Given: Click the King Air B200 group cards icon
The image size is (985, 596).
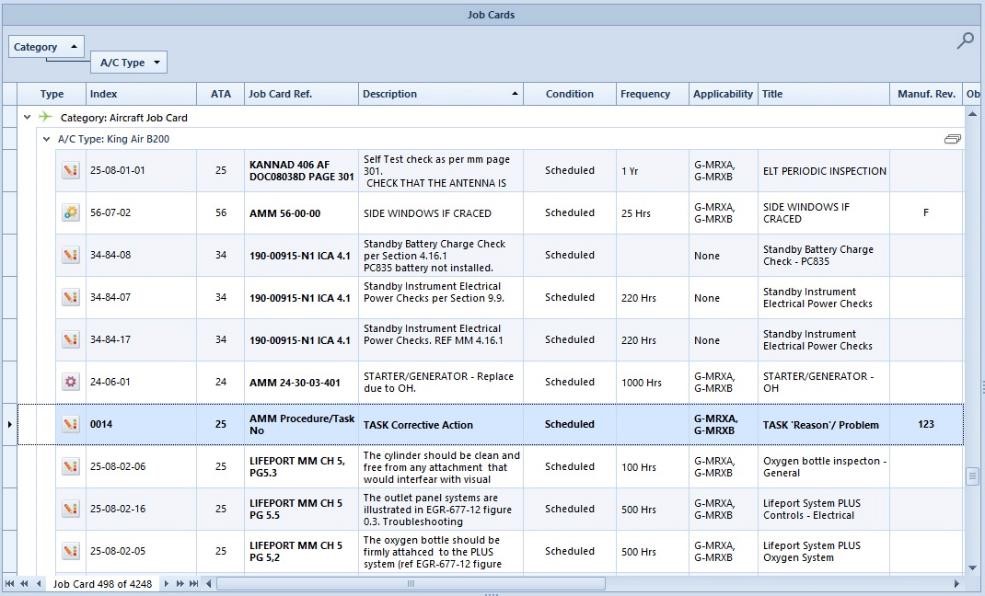Looking at the screenshot, I should (x=952, y=139).
